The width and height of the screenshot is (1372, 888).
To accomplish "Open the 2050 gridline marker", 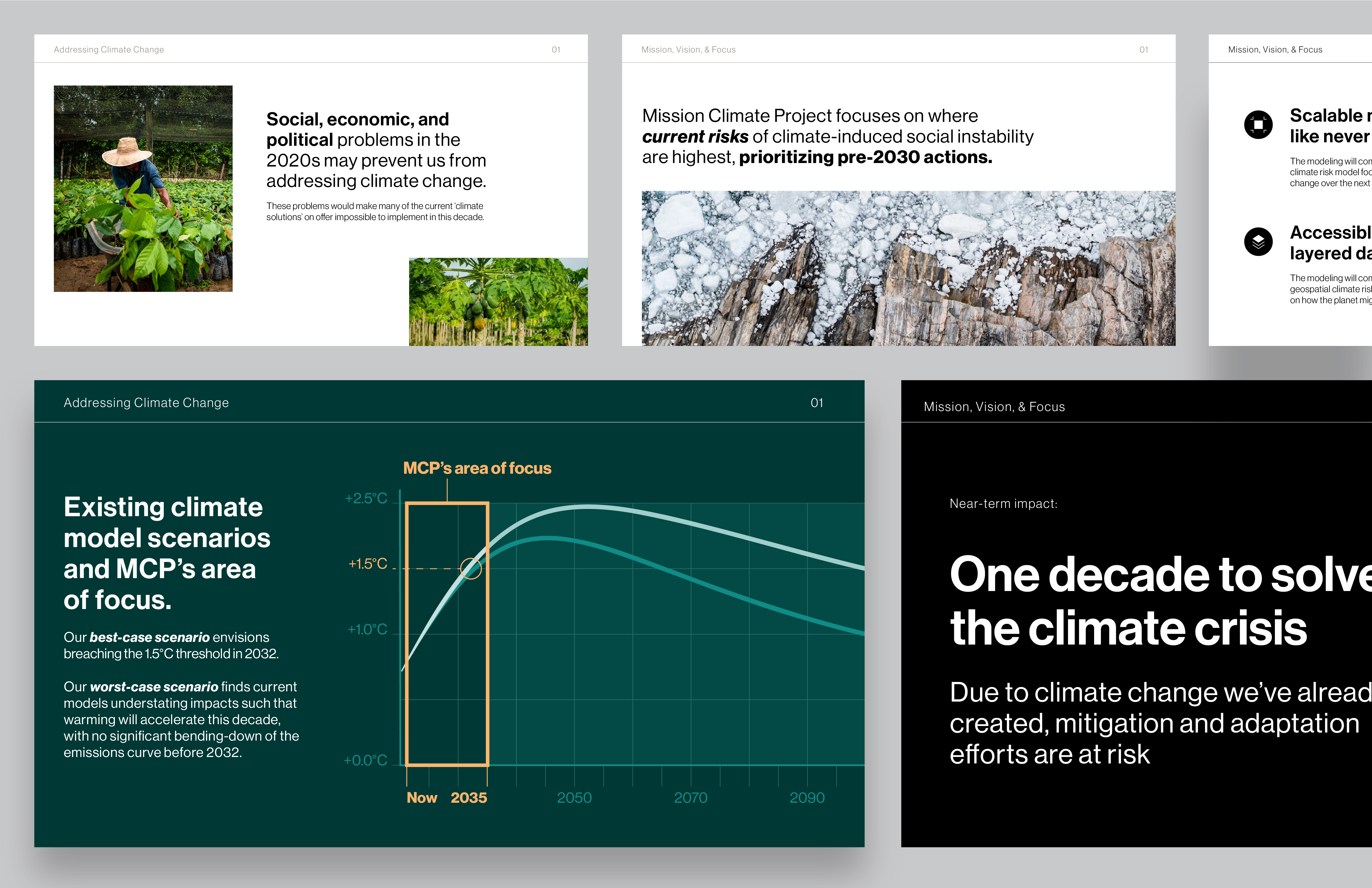I will click(575, 797).
